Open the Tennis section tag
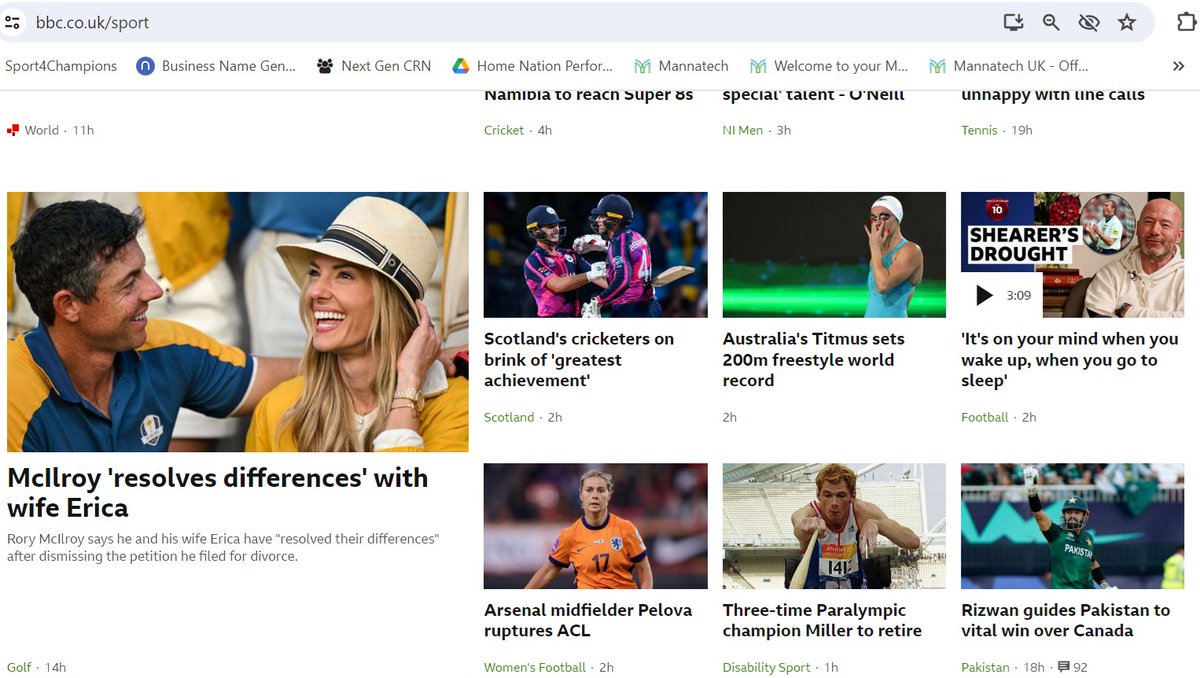The width and height of the screenshot is (1200, 678). pos(979,130)
